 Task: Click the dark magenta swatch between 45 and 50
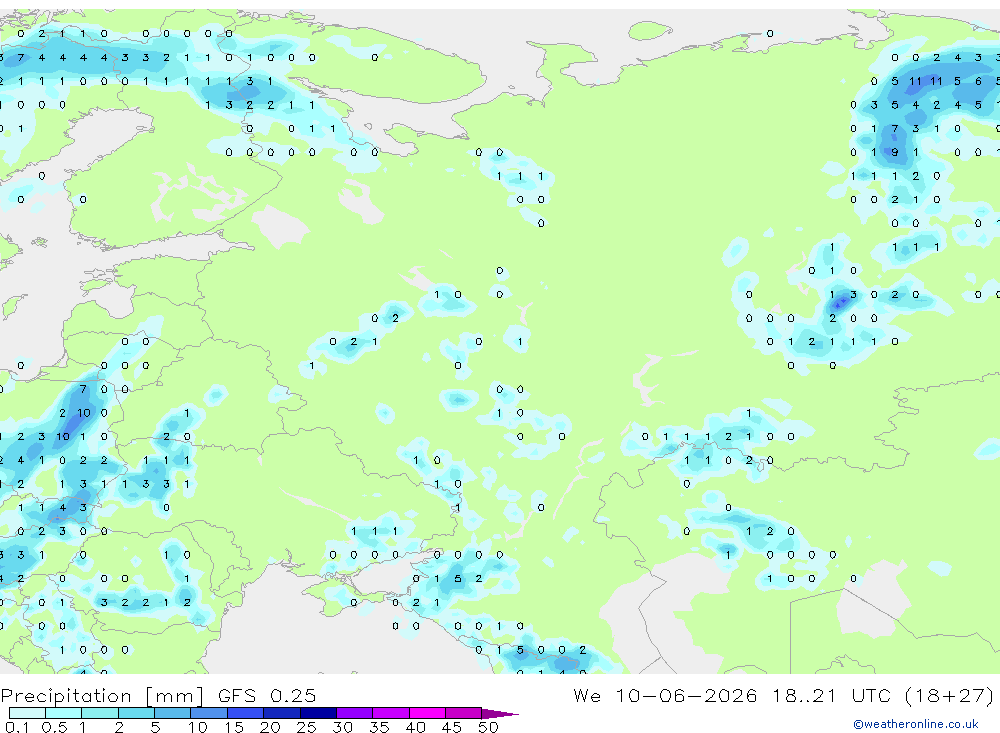click(x=464, y=713)
